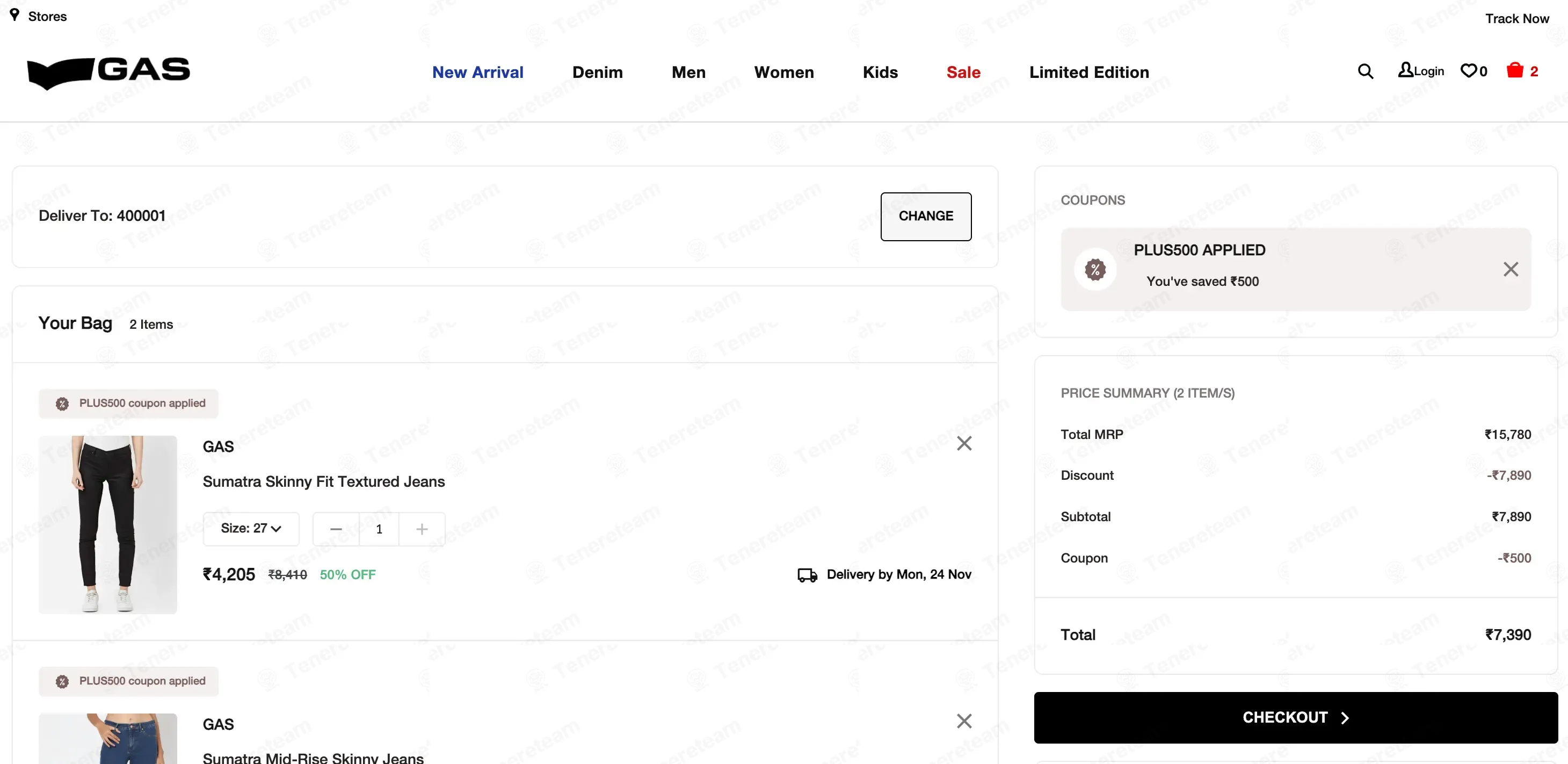This screenshot has width=1568, height=764.
Task: Open the Size: 27 dropdown
Action: 251,529
